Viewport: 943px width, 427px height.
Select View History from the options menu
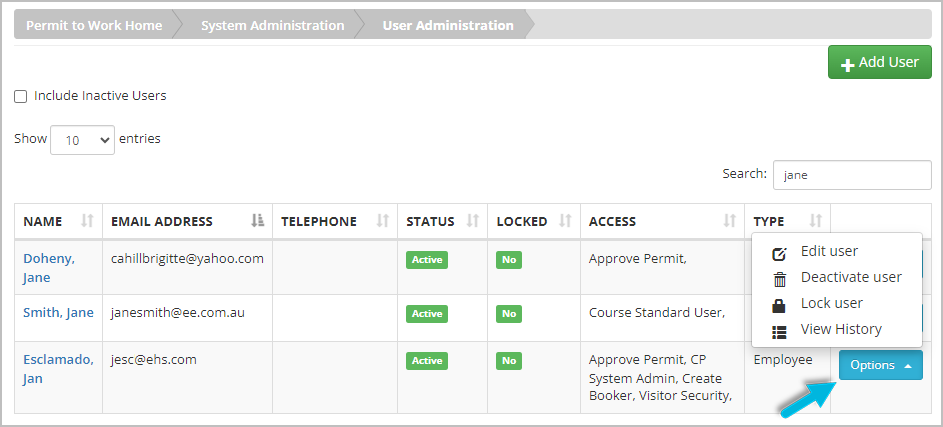click(x=841, y=329)
